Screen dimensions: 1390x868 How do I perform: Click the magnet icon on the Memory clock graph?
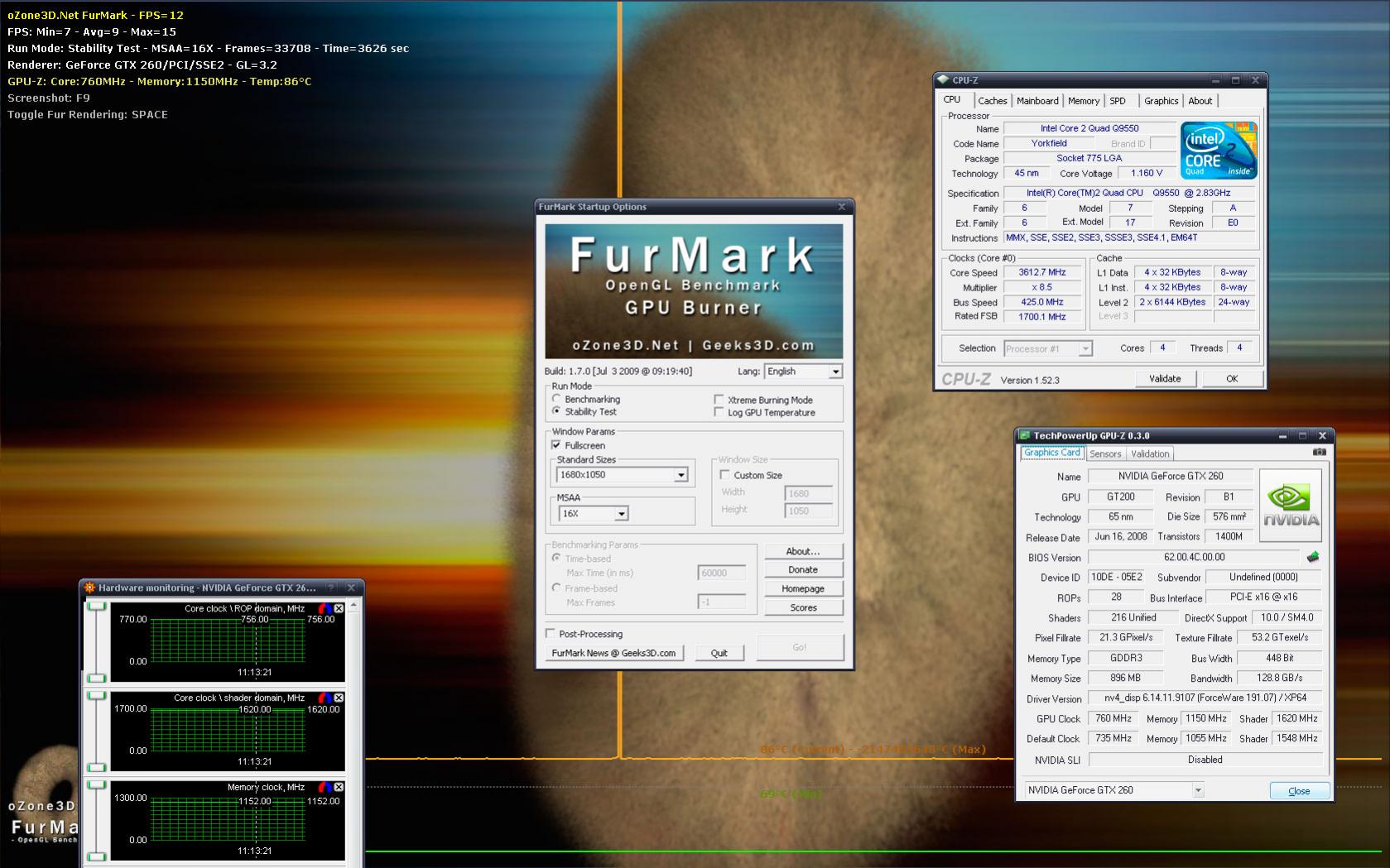click(x=325, y=787)
